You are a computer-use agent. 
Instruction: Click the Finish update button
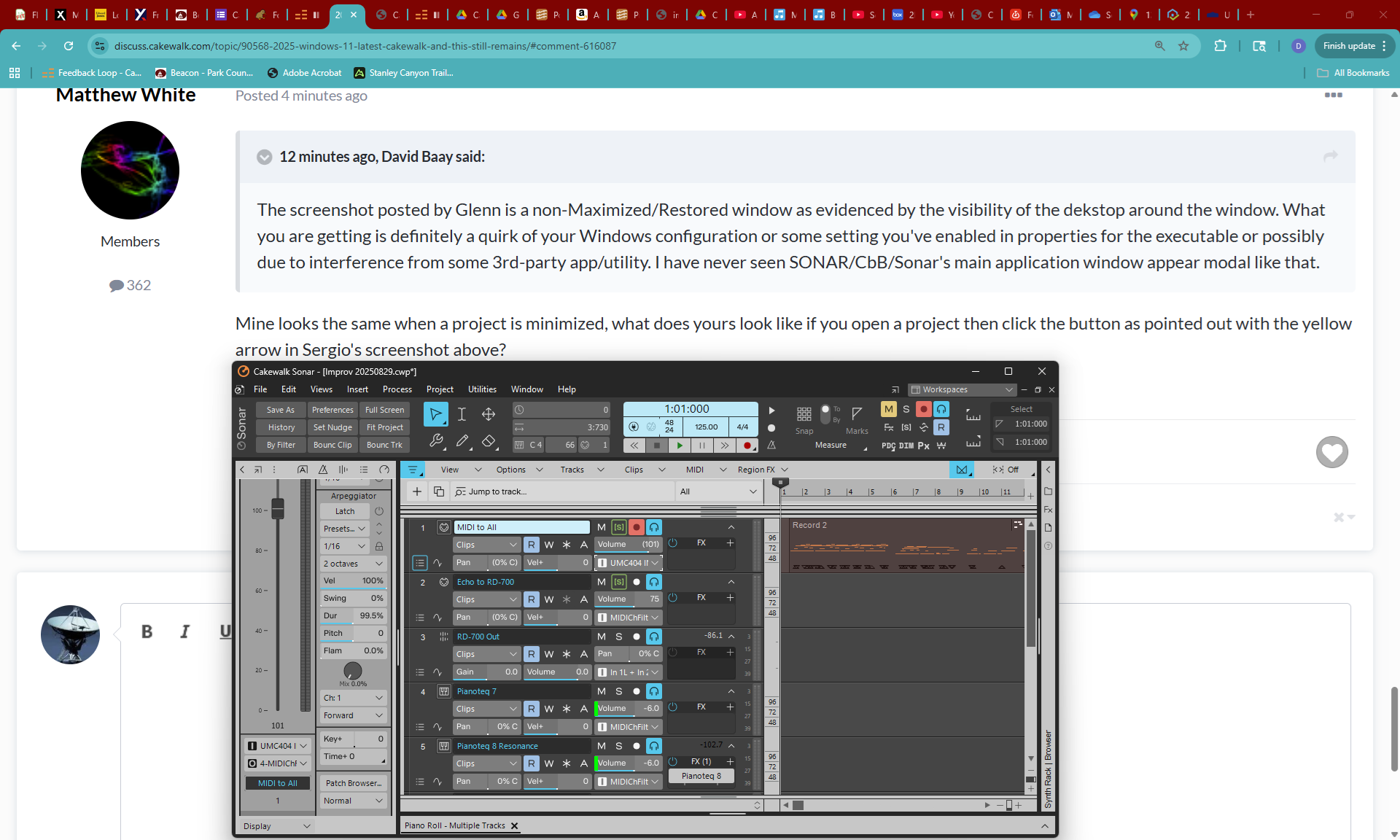click(x=1349, y=46)
